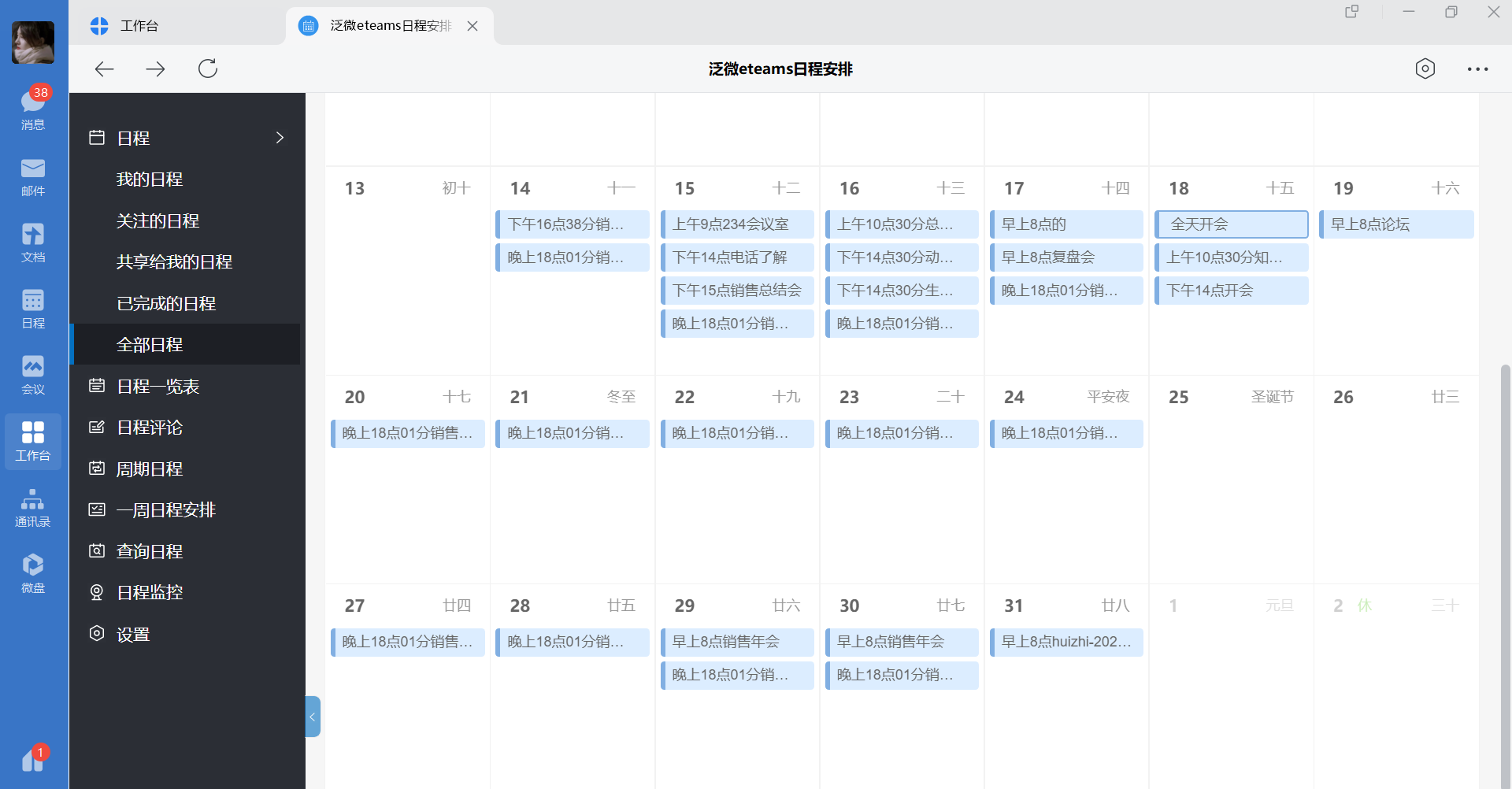Switch to the 工作台 tab
1512x789 pixels.
[x=139, y=26]
